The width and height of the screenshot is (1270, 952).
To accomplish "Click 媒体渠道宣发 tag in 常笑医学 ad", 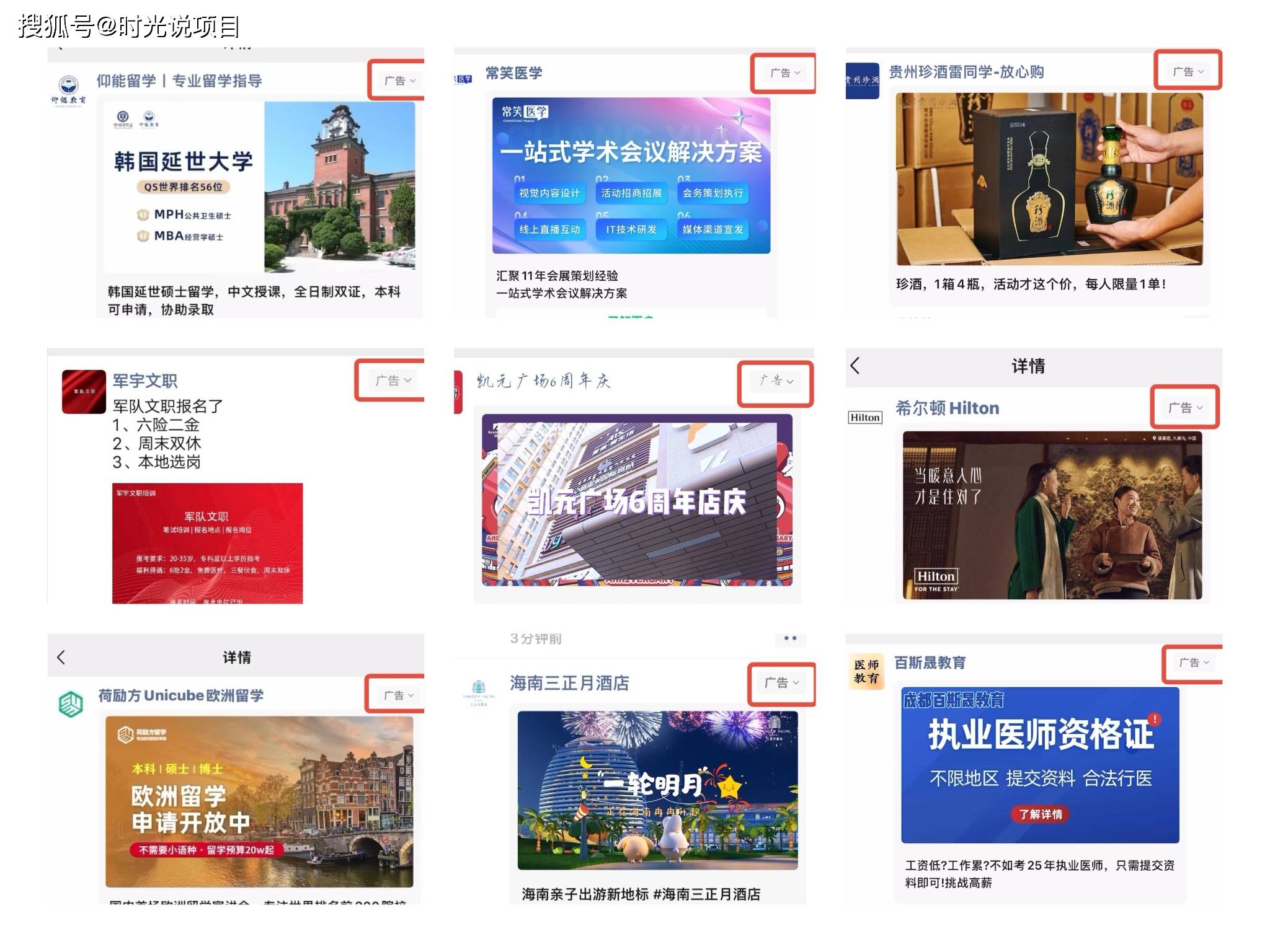I will (x=713, y=229).
